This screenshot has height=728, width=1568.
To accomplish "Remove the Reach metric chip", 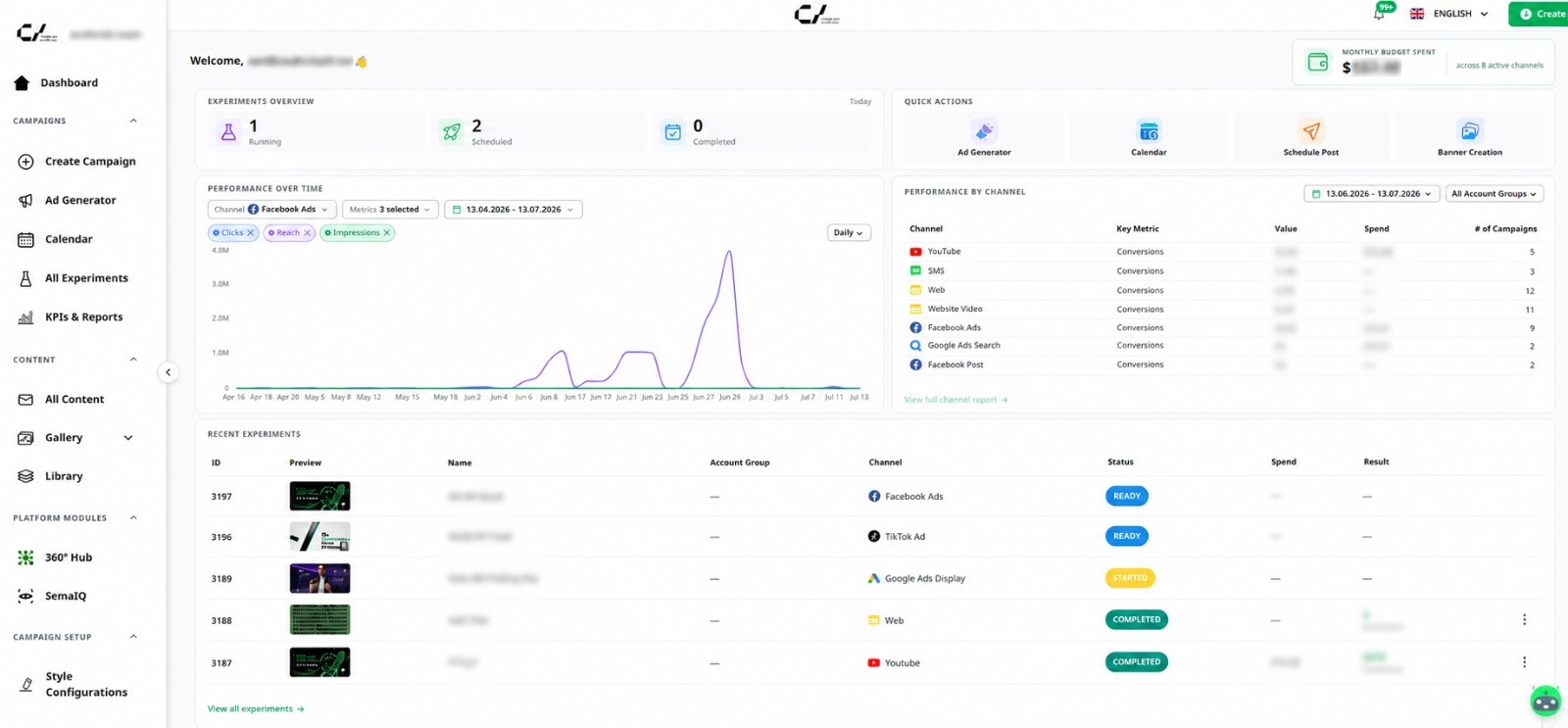I will point(307,233).
